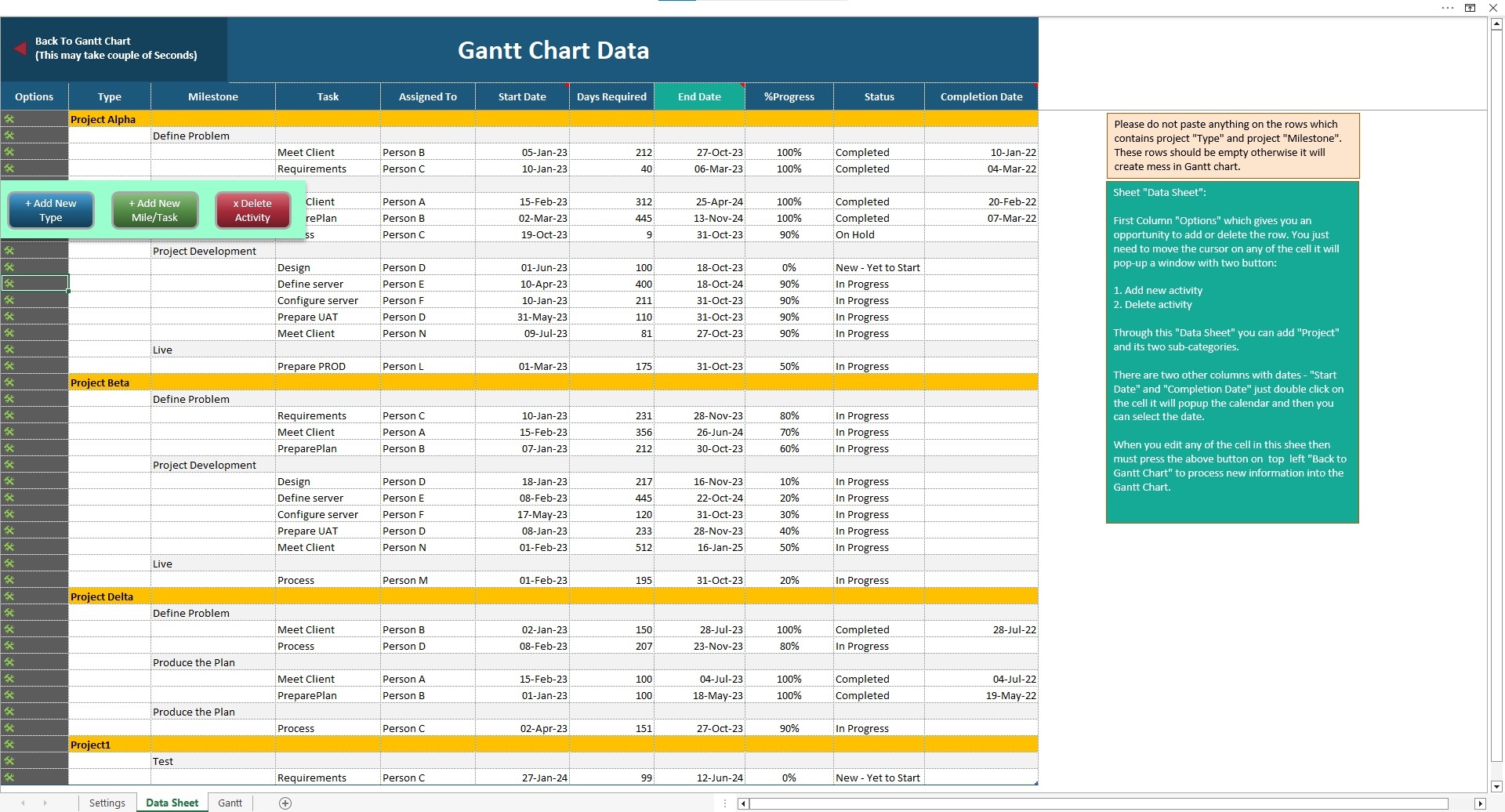Click options icon in Meet Client 05-Jan-23 row
This screenshot has height=812, width=1505.
tap(9, 152)
